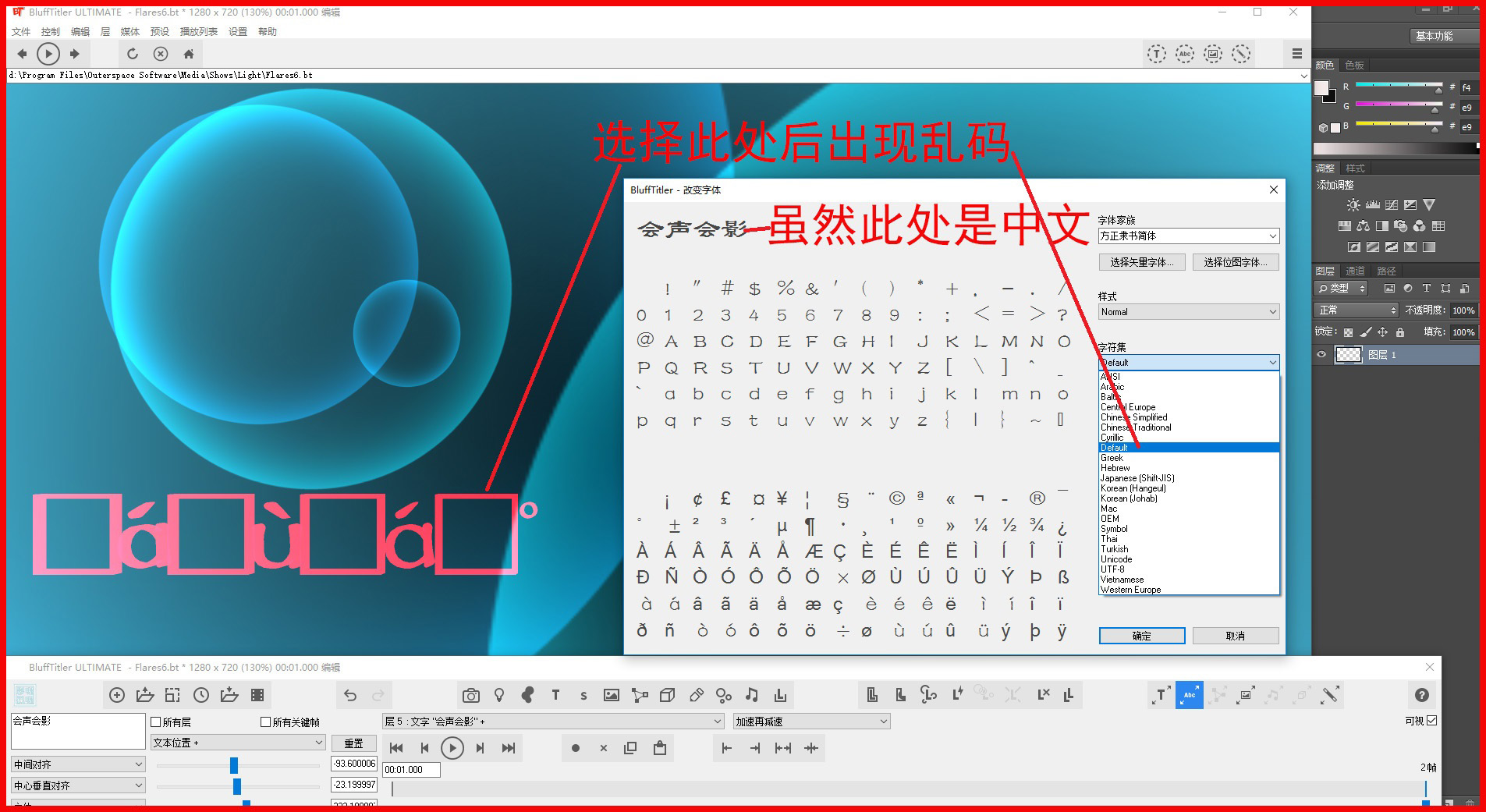1486x812 pixels.
Task: Click the 重置 reset button
Action: click(354, 743)
